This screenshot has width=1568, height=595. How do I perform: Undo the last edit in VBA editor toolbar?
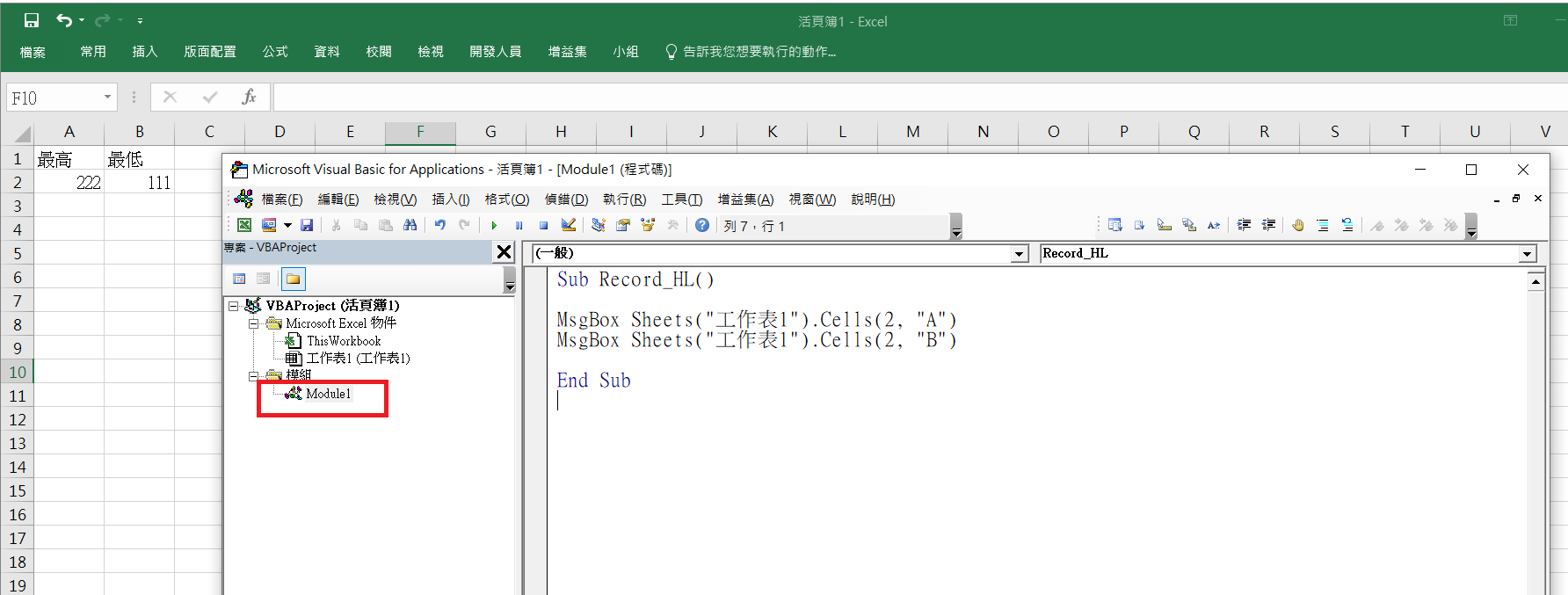tap(440, 225)
